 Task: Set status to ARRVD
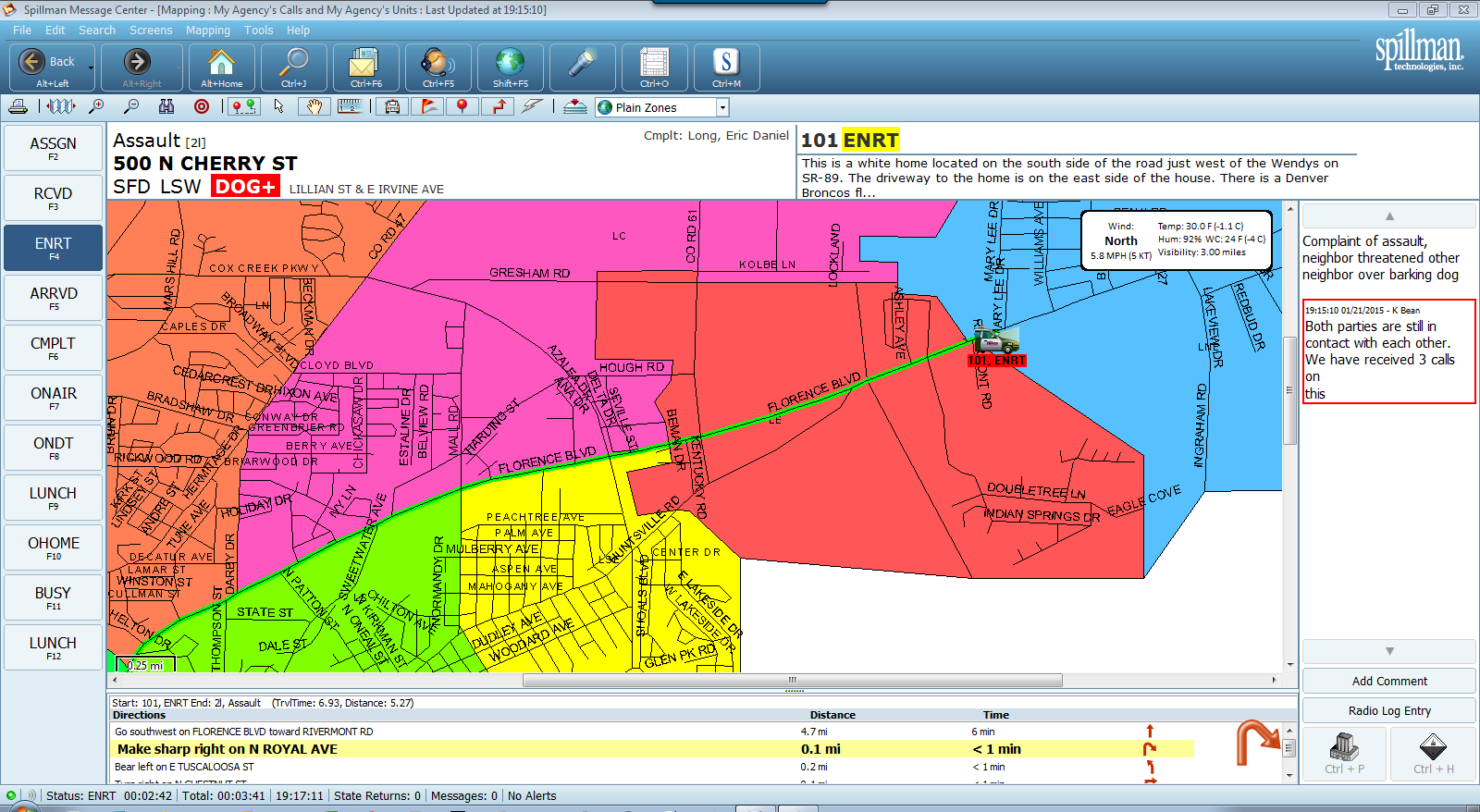click(54, 298)
